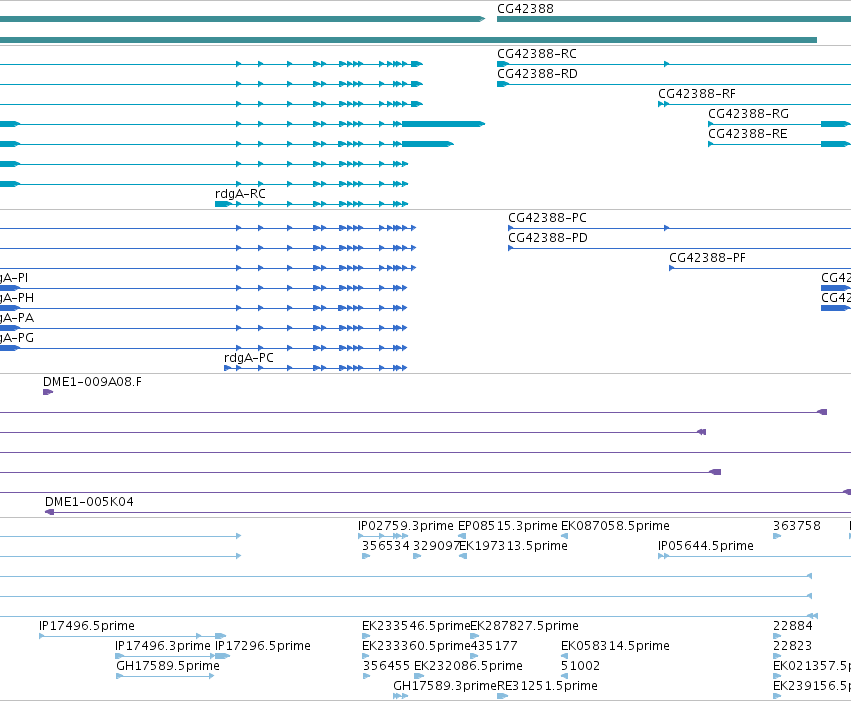Viewport: 851px width, 701px height.
Task: Click the rdgA-PH label at left edge
Action: tap(17, 298)
